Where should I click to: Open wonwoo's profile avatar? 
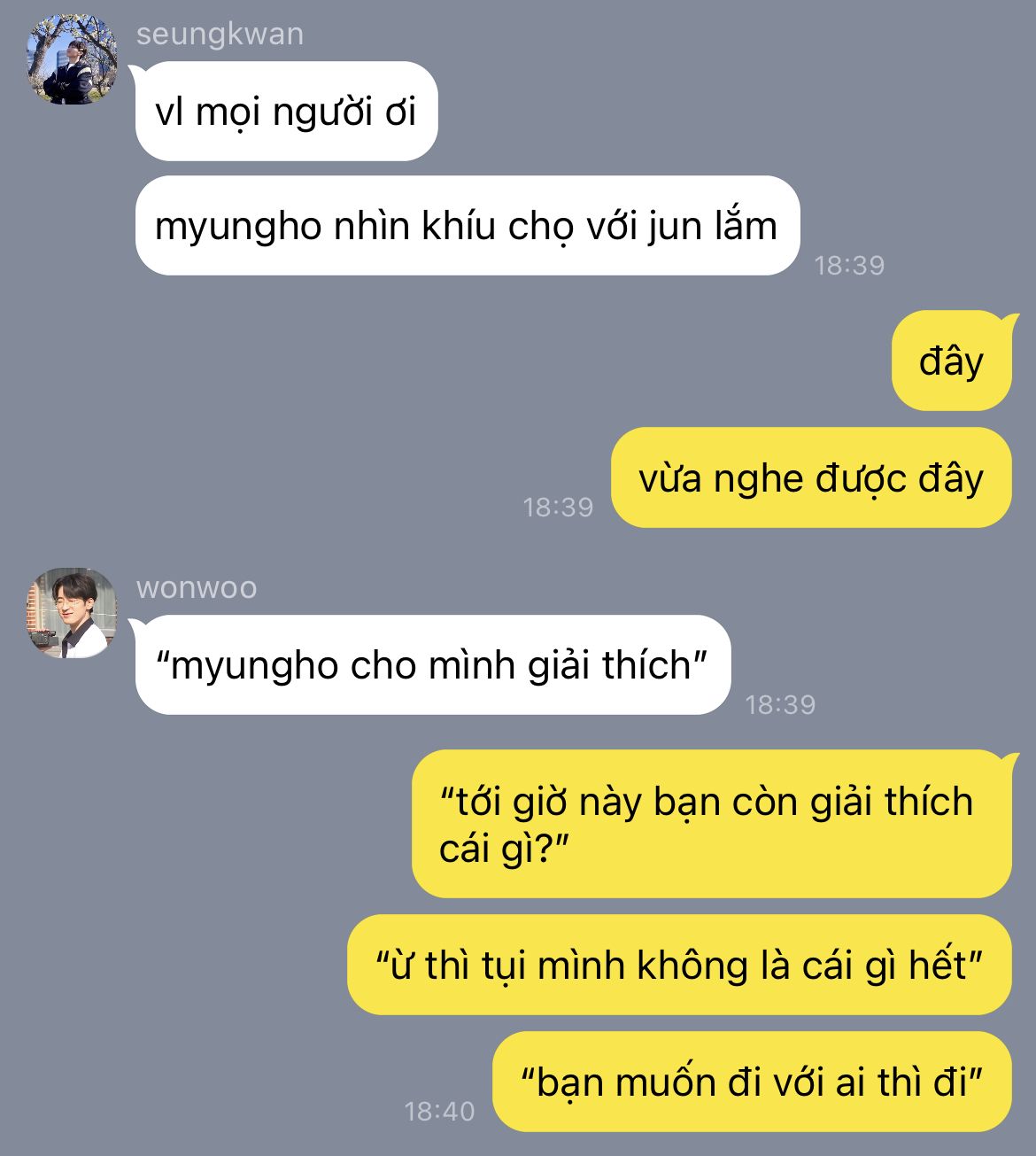tap(72, 613)
